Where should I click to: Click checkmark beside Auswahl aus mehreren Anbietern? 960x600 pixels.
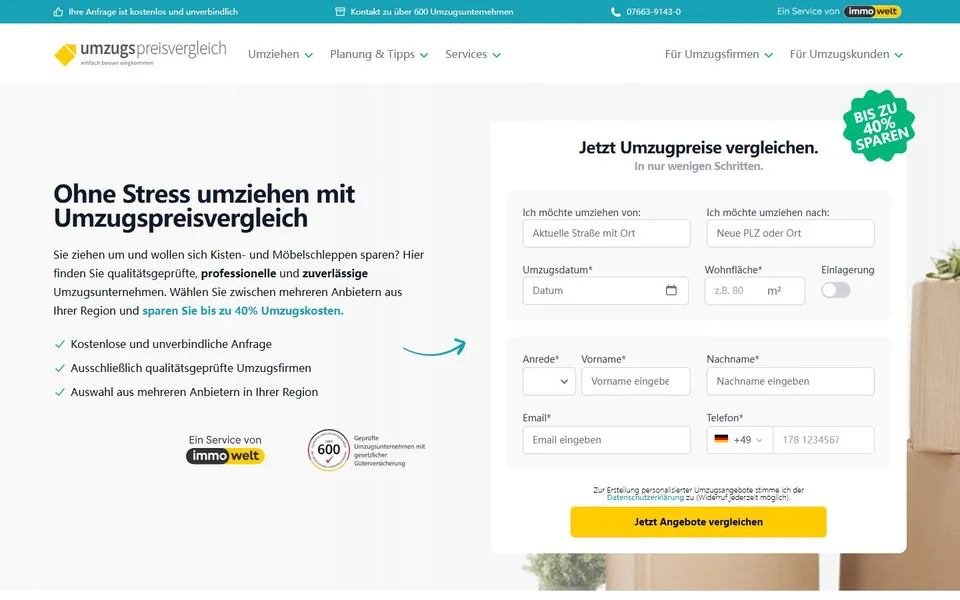59,392
